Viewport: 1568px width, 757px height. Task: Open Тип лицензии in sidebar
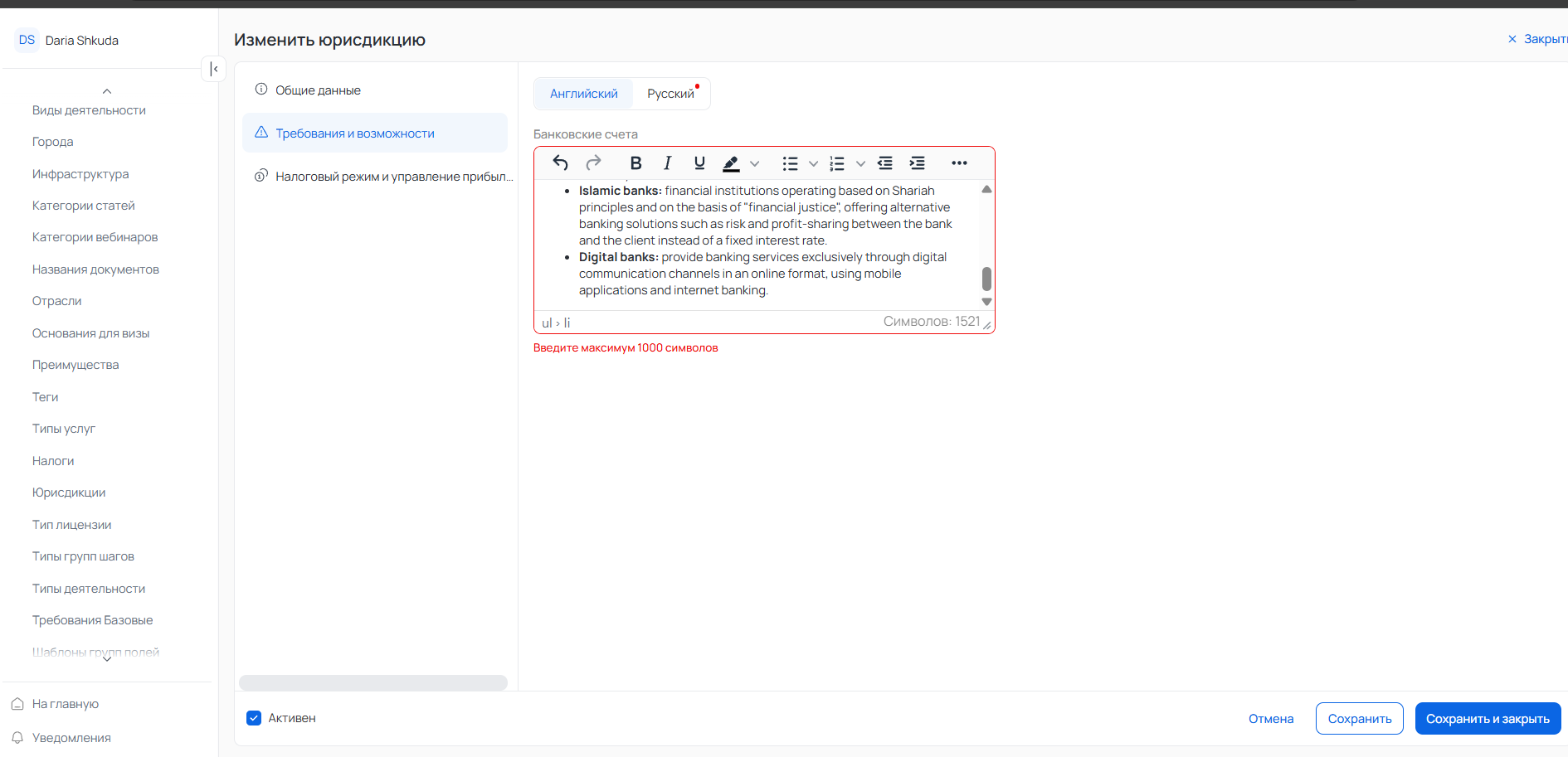(71, 525)
